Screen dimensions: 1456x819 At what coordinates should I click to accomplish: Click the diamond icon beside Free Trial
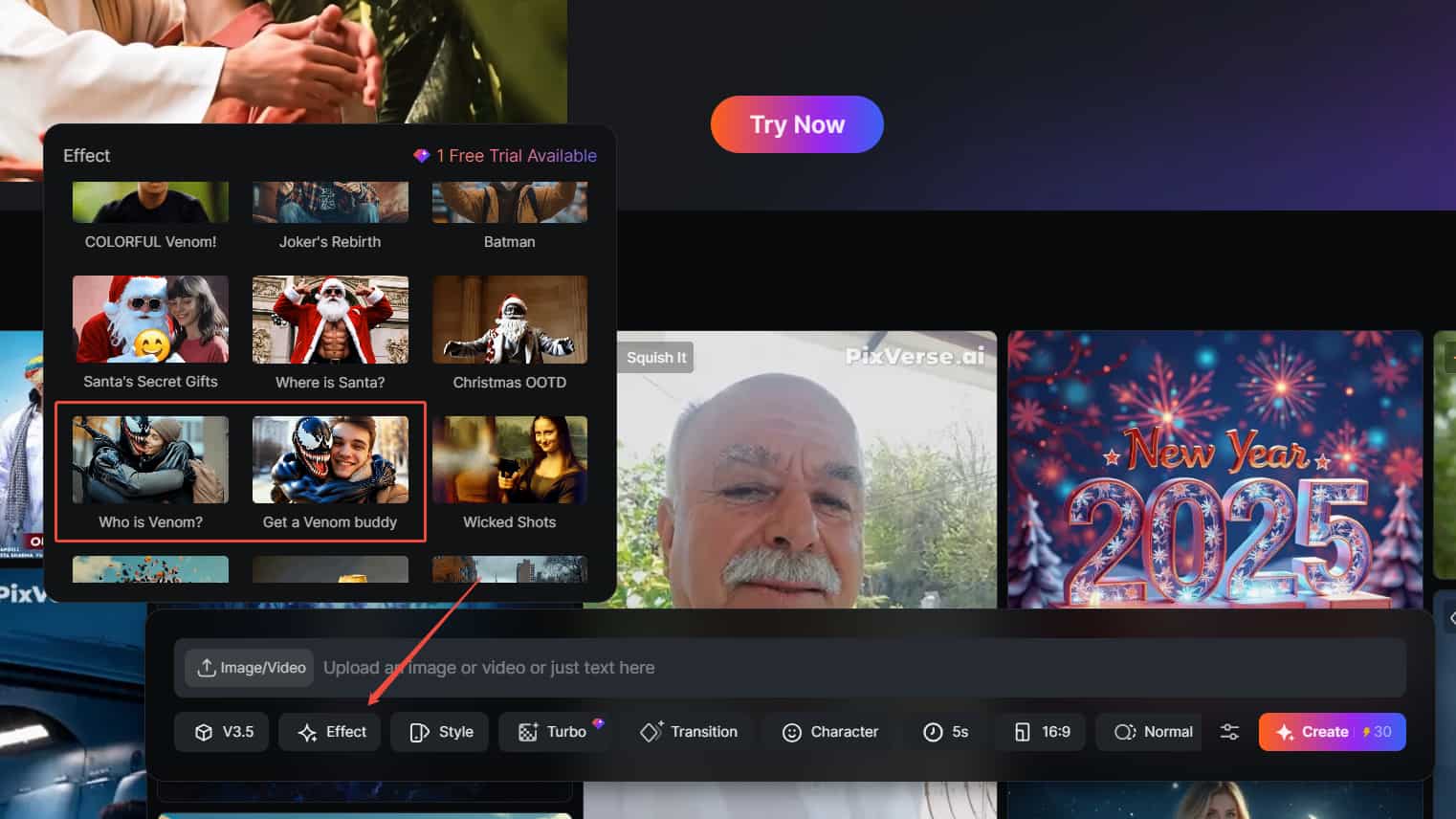coord(421,155)
